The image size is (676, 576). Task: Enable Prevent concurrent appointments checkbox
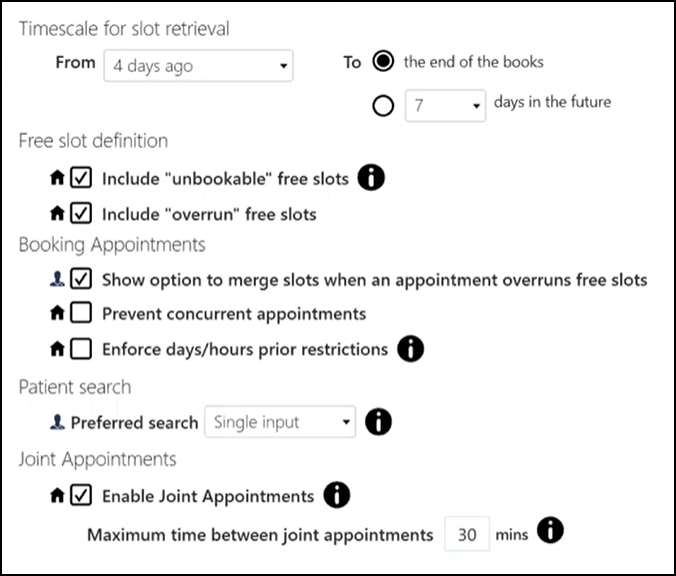(82, 314)
